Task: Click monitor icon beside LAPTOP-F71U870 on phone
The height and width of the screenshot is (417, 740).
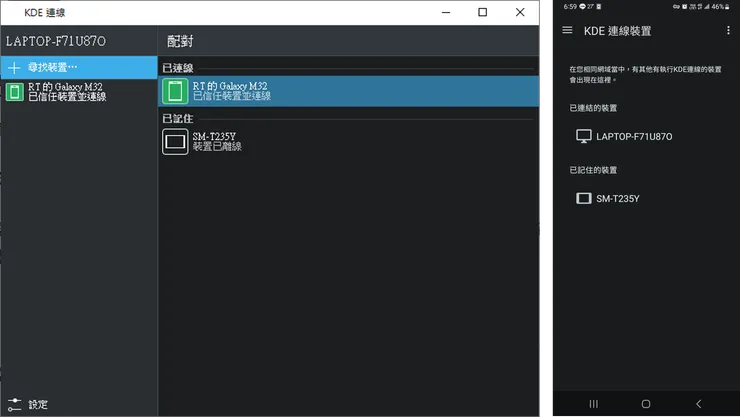Action: click(x=584, y=136)
